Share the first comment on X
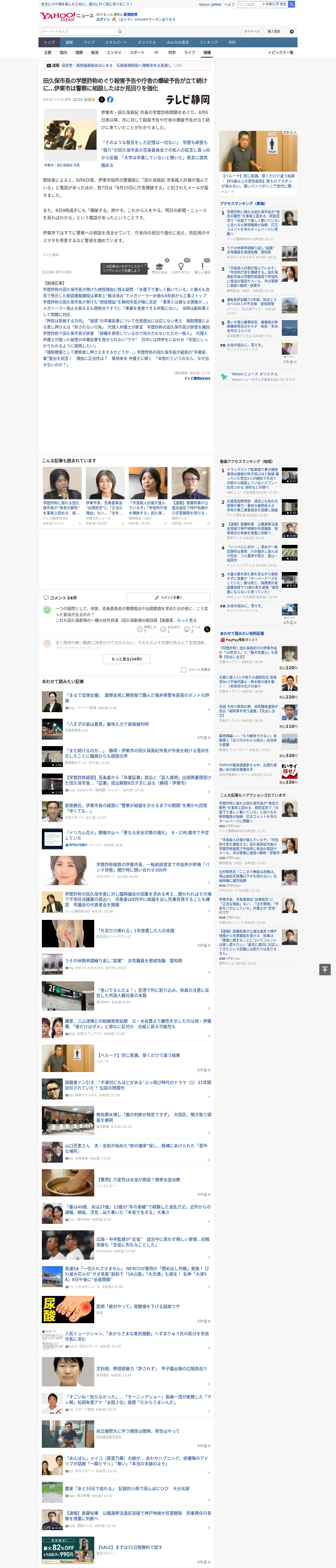 tap(207, 629)
